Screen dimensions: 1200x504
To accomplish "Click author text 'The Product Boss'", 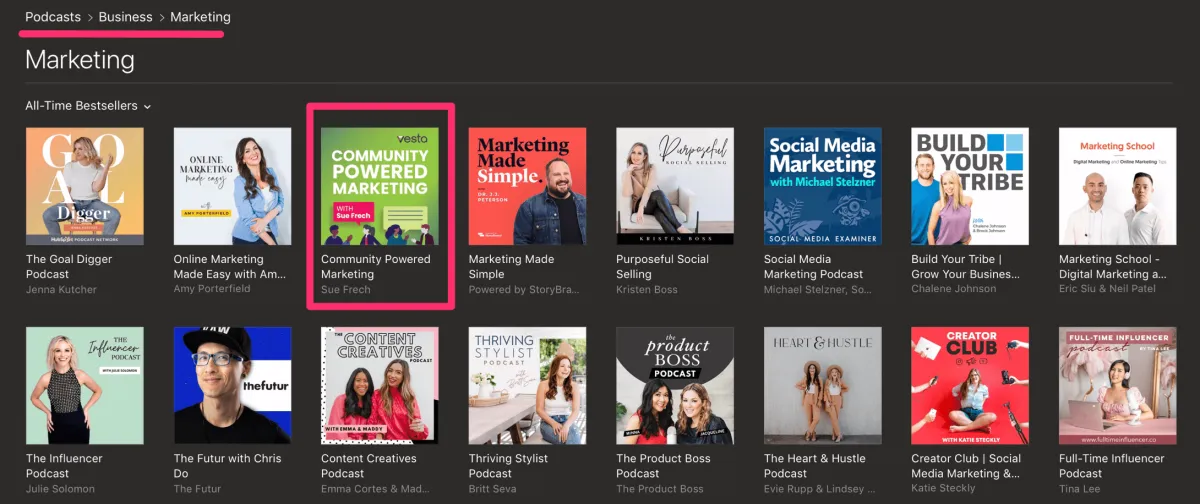I will (x=660, y=488).
